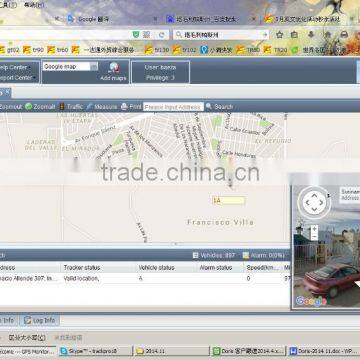Open the tr130 bookmark
360x360 pixels.
pyautogui.click(x=157, y=50)
